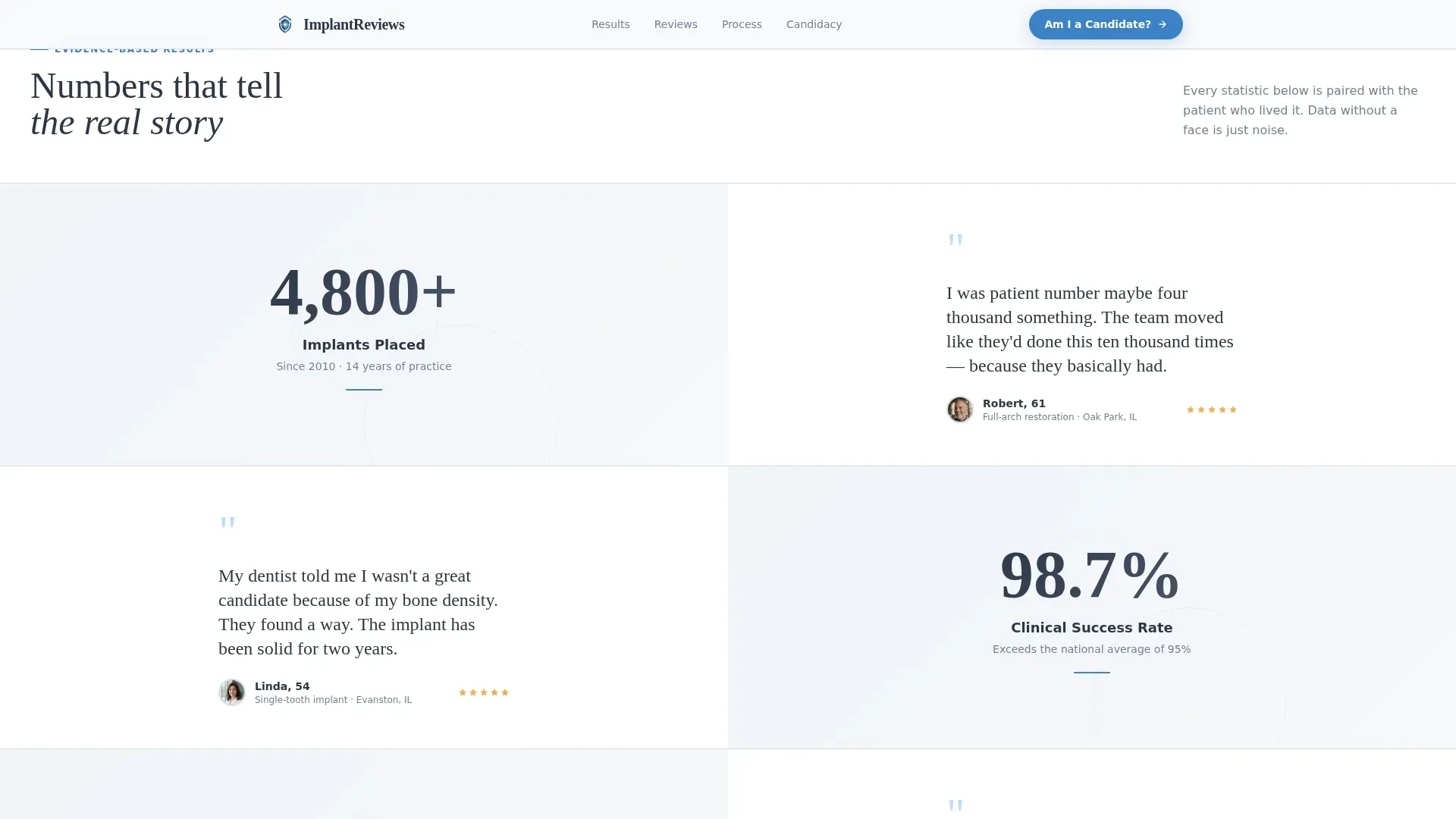
Task: Click Linda's avatar photo
Action: pyautogui.click(x=231, y=692)
